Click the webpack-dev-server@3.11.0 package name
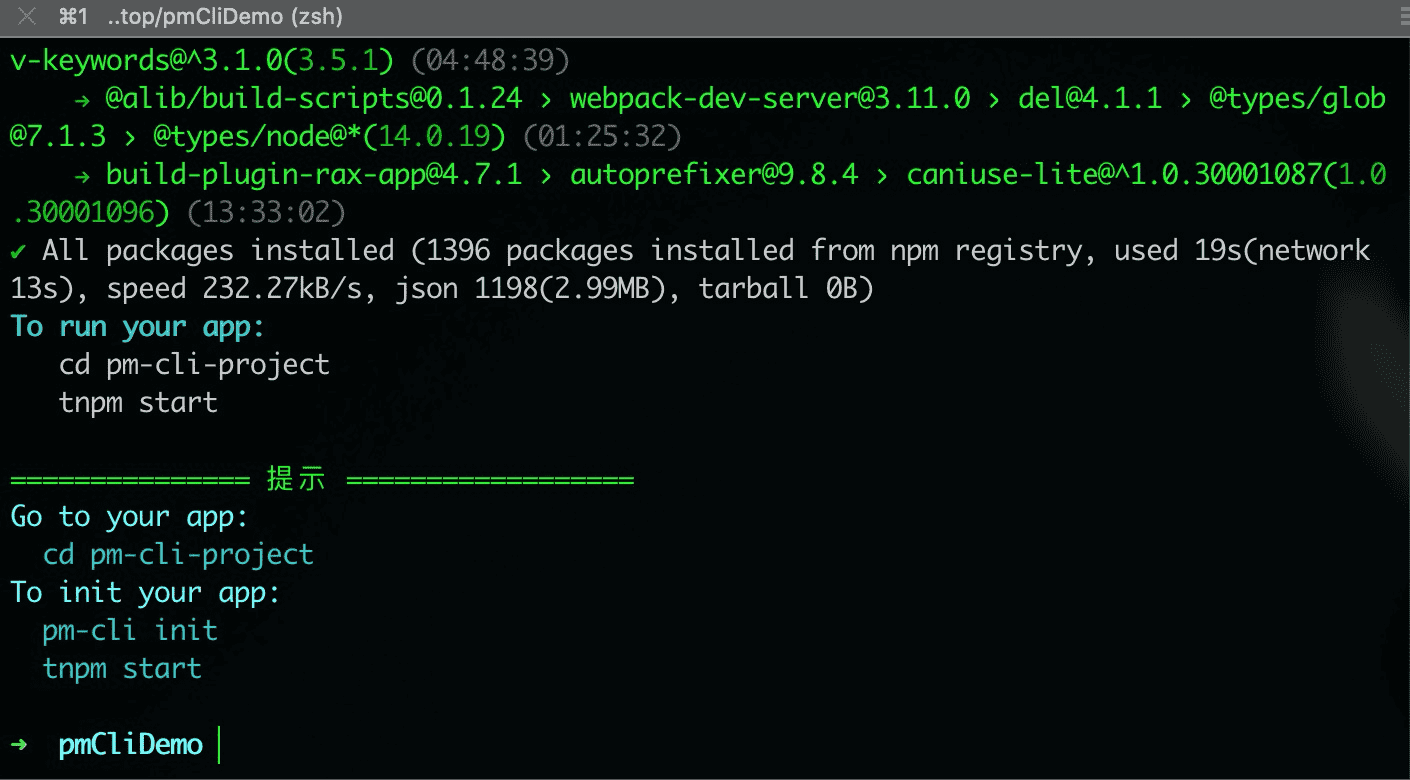Image resolution: width=1410 pixels, height=780 pixels. coord(769,99)
